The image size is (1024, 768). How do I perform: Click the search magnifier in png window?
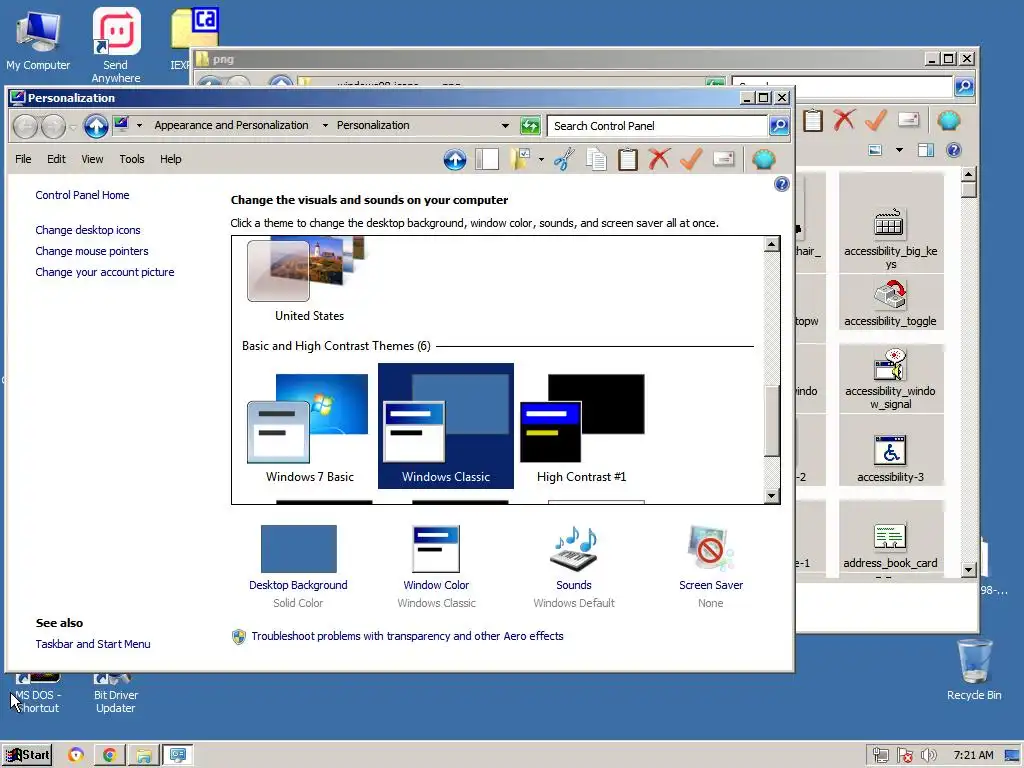click(x=965, y=86)
